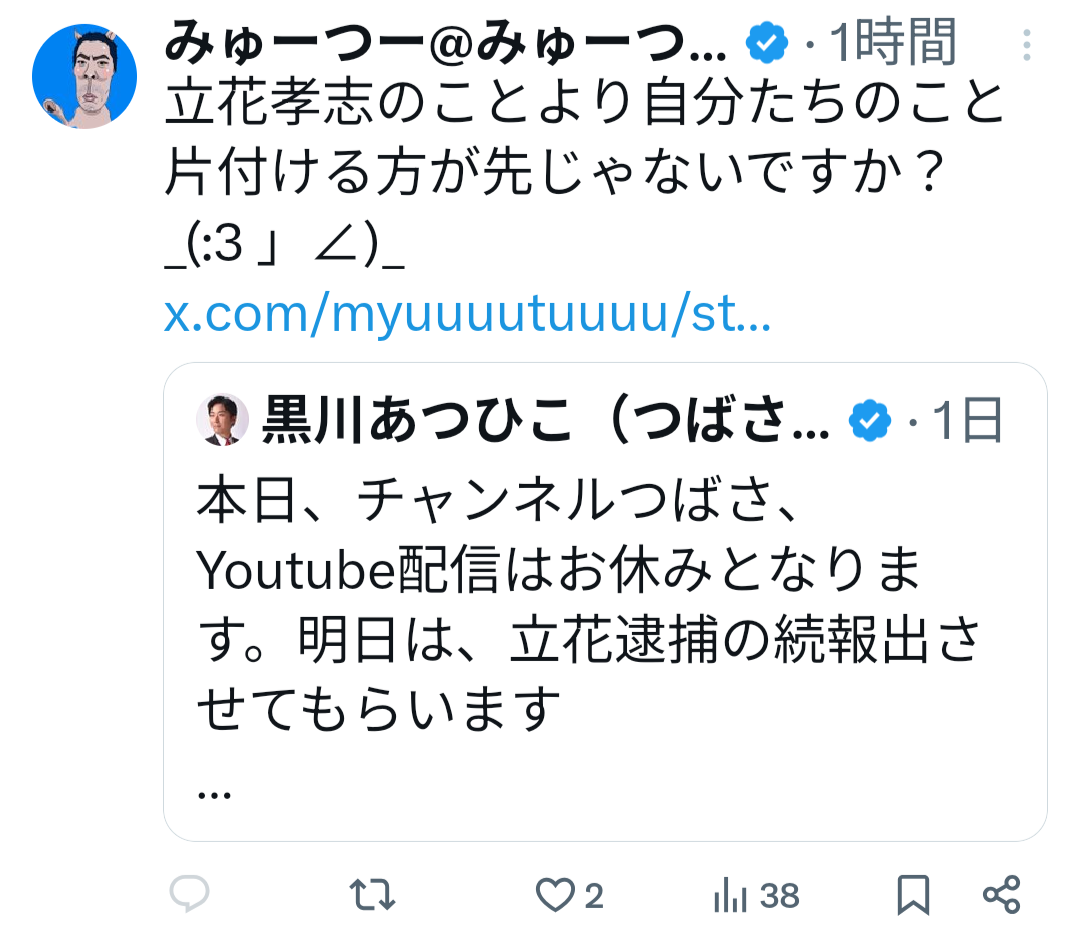This screenshot has height=946, width=1080.
Task: Click the reply speech bubble icon
Action: (189, 894)
